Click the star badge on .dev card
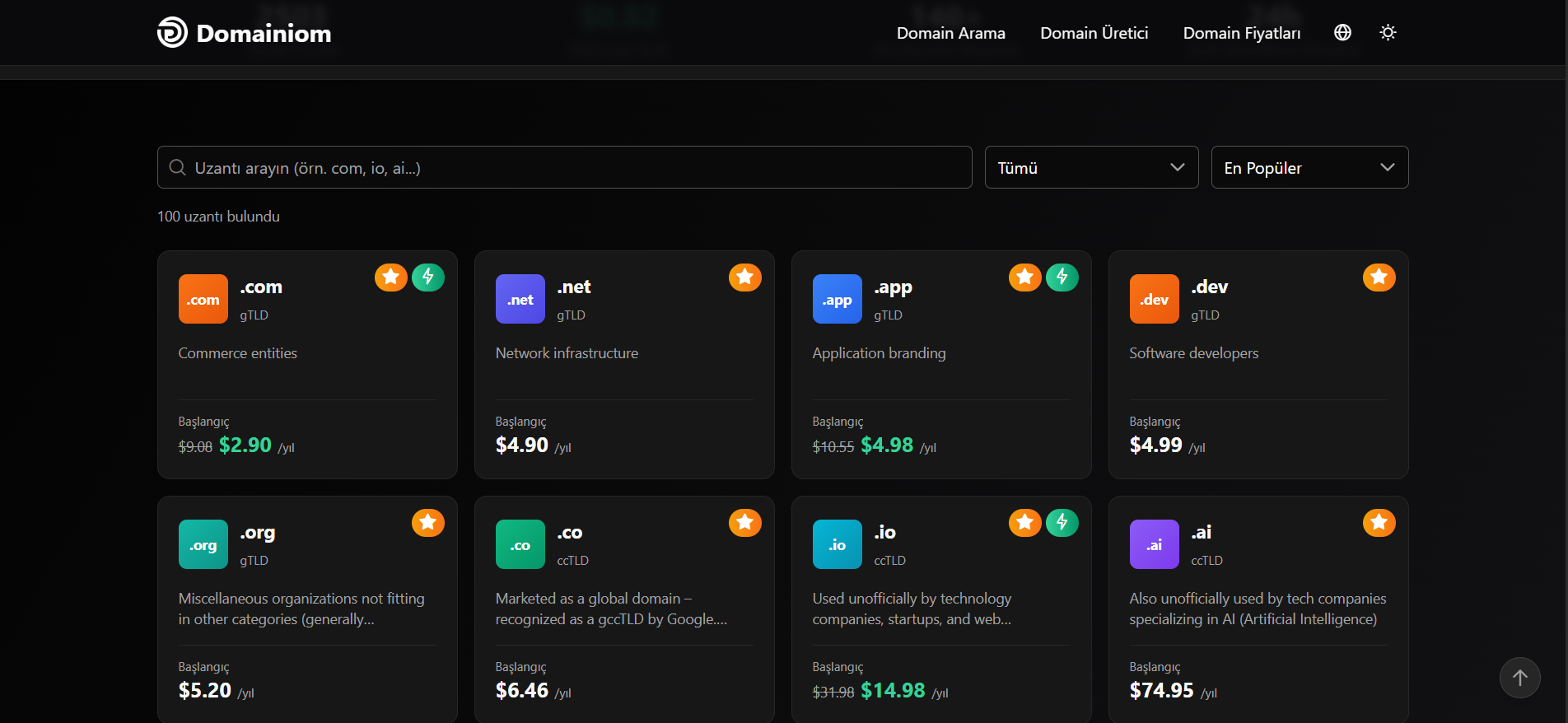This screenshot has height=723, width=1568. tap(1379, 278)
